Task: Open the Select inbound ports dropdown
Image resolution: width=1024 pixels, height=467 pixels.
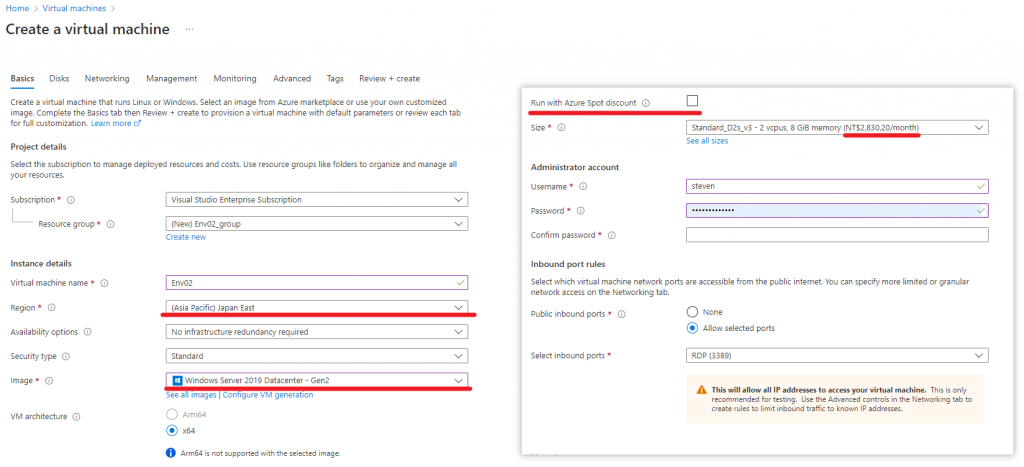Action: [x=837, y=355]
